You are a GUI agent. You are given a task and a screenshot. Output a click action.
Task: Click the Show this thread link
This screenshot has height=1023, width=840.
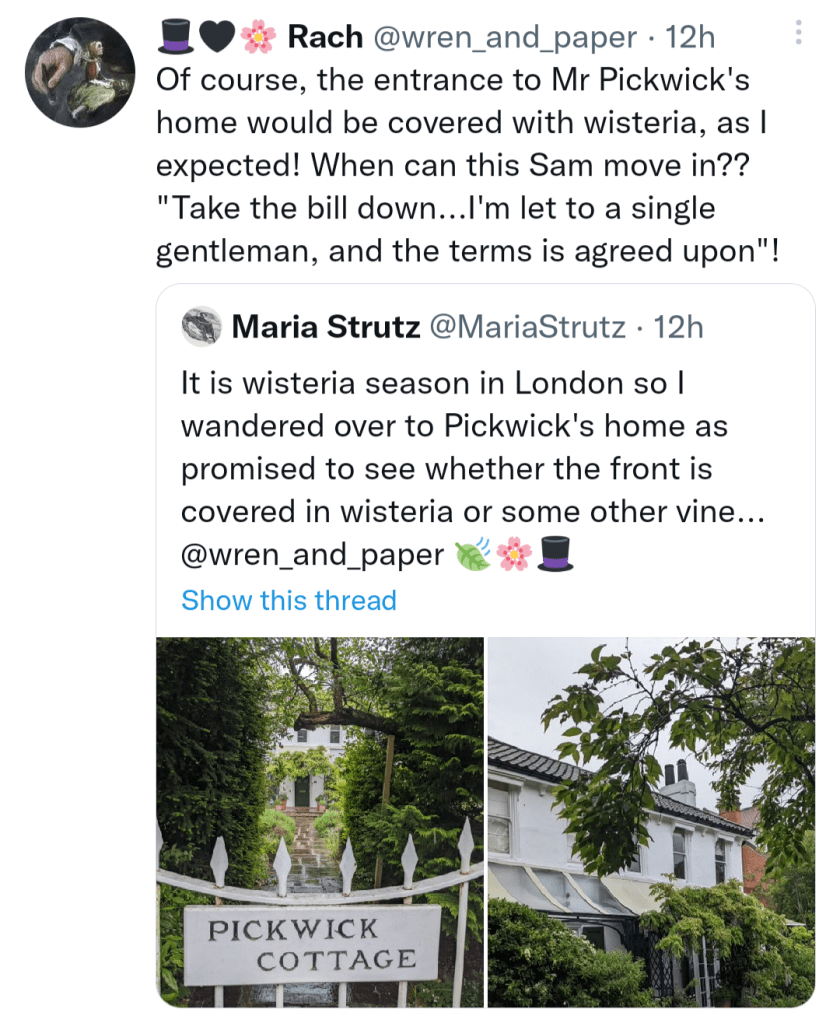(x=289, y=600)
